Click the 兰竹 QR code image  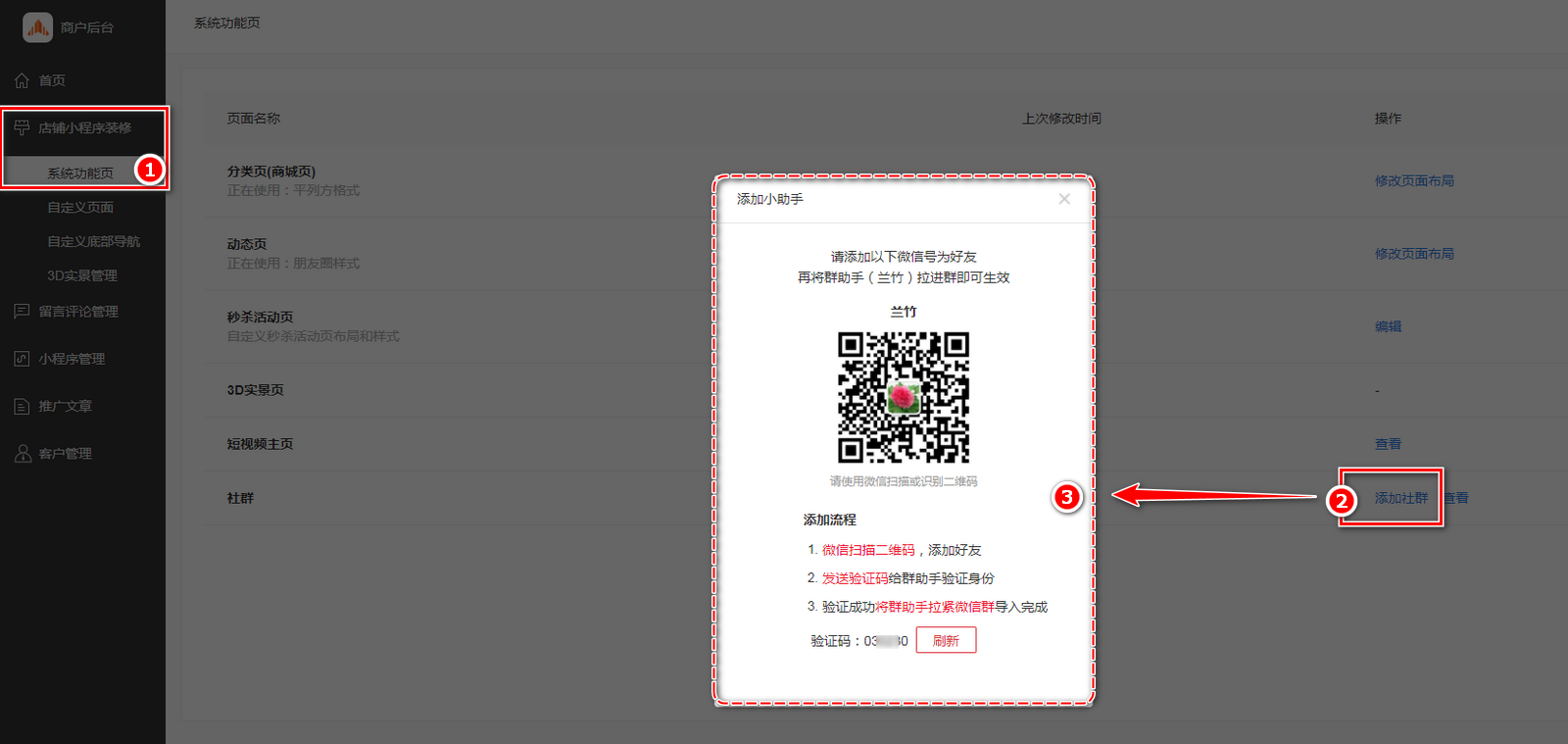coord(903,397)
